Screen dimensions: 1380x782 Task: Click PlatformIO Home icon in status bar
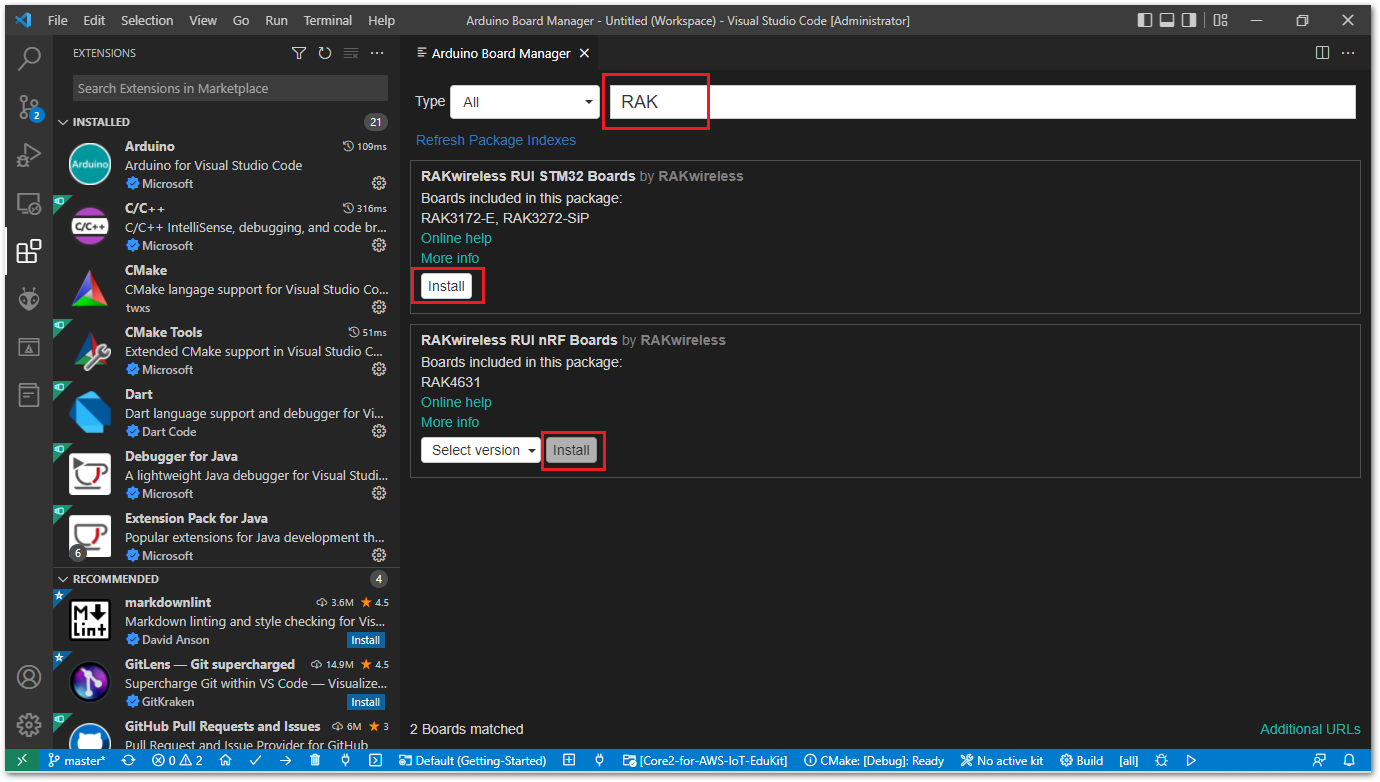pyautogui.click(x=225, y=761)
